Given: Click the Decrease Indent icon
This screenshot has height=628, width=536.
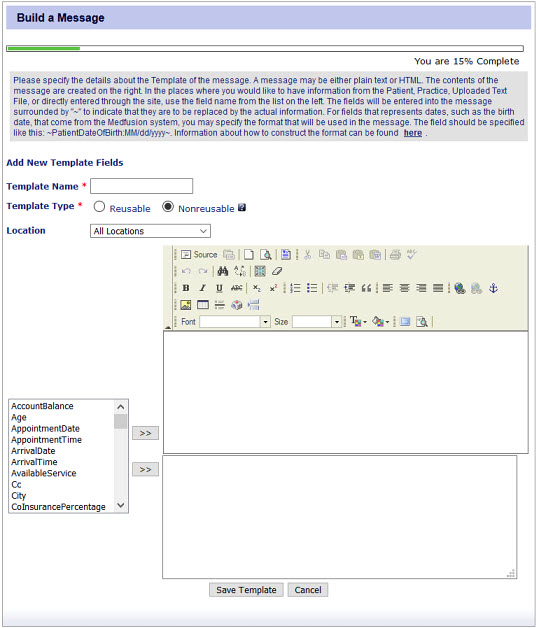Looking at the screenshot, I should [332, 288].
